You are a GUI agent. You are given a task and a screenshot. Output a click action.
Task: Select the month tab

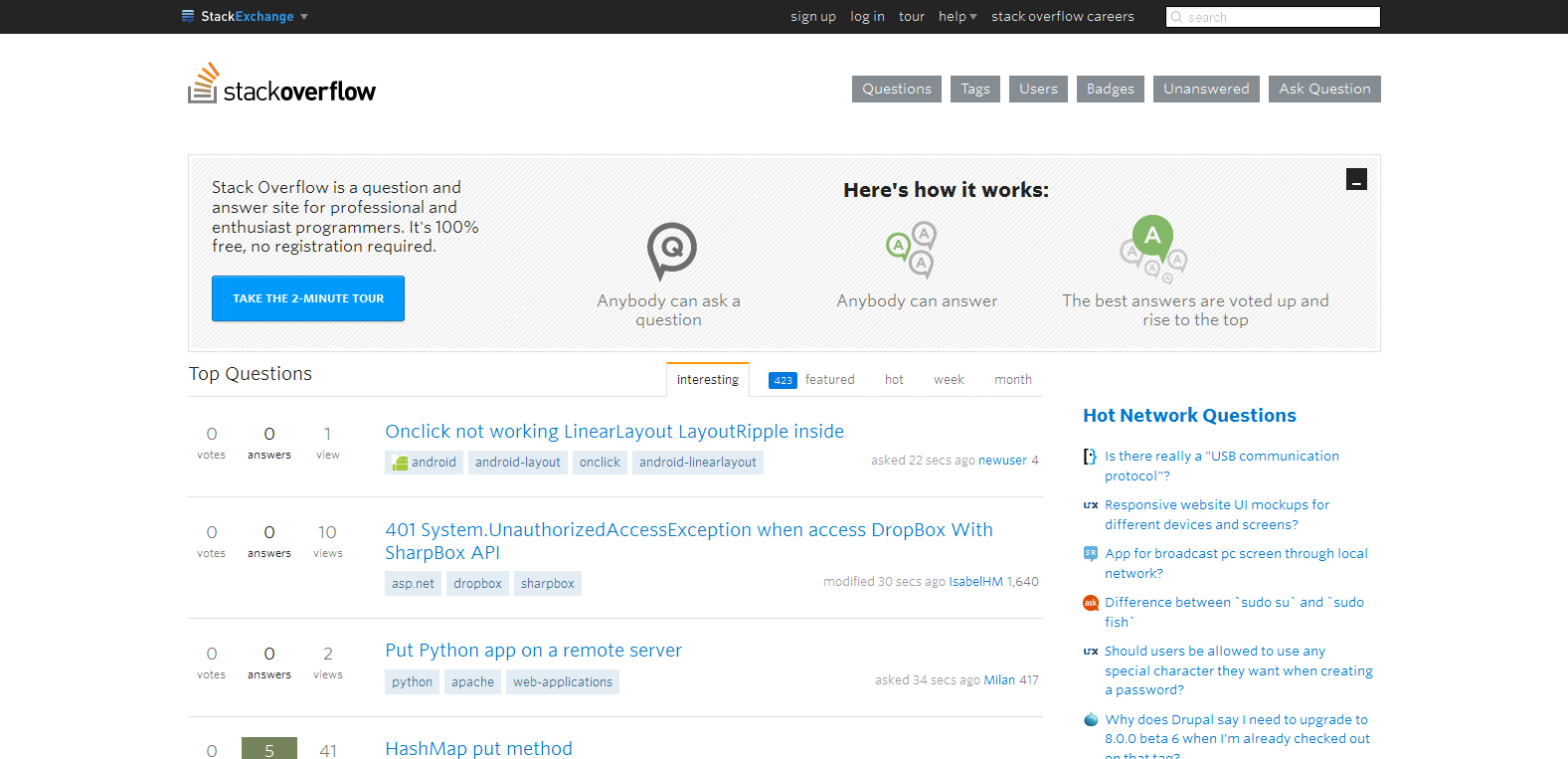1013,379
